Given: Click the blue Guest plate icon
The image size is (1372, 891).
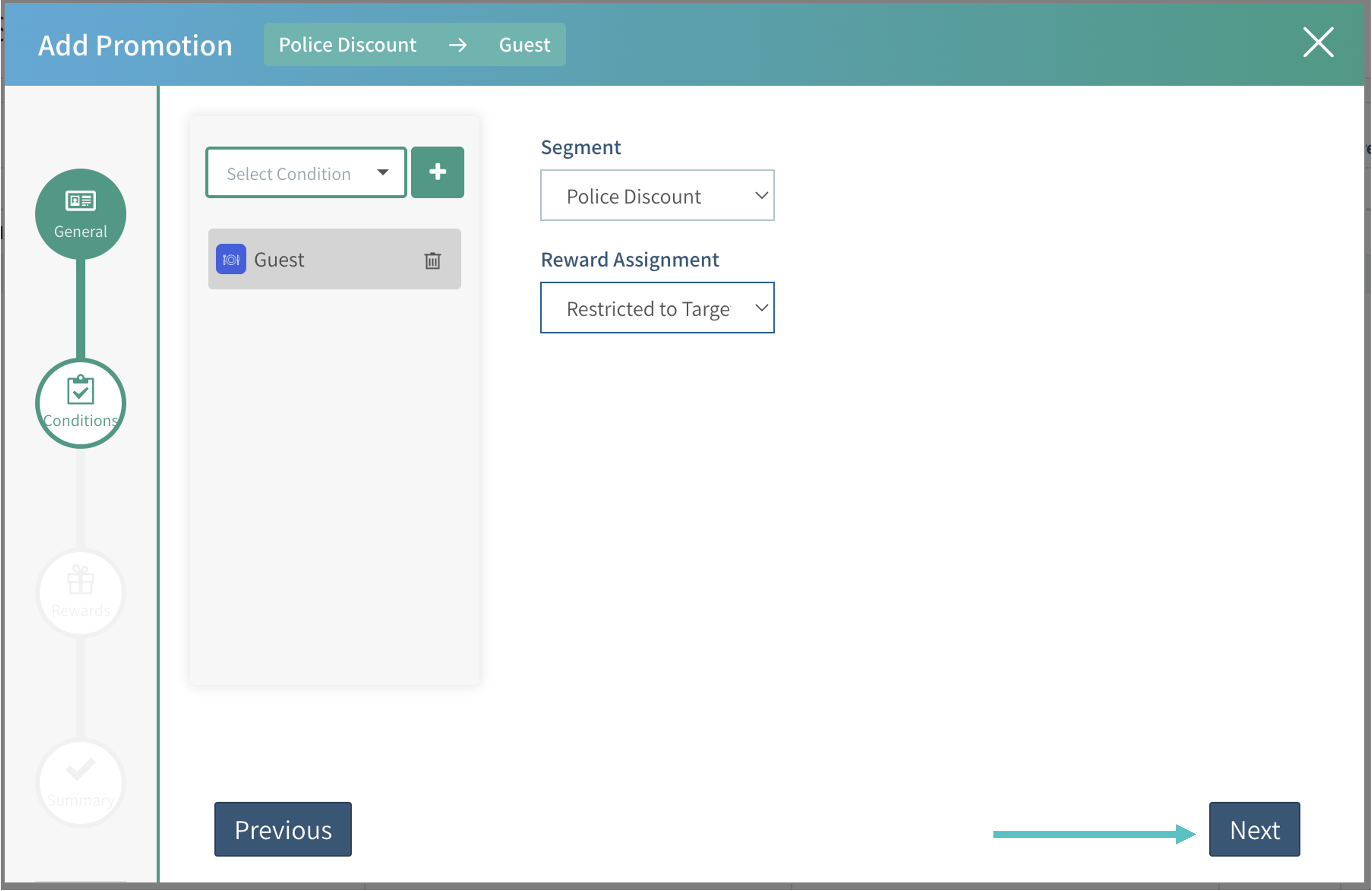Looking at the screenshot, I should pos(231,259).
